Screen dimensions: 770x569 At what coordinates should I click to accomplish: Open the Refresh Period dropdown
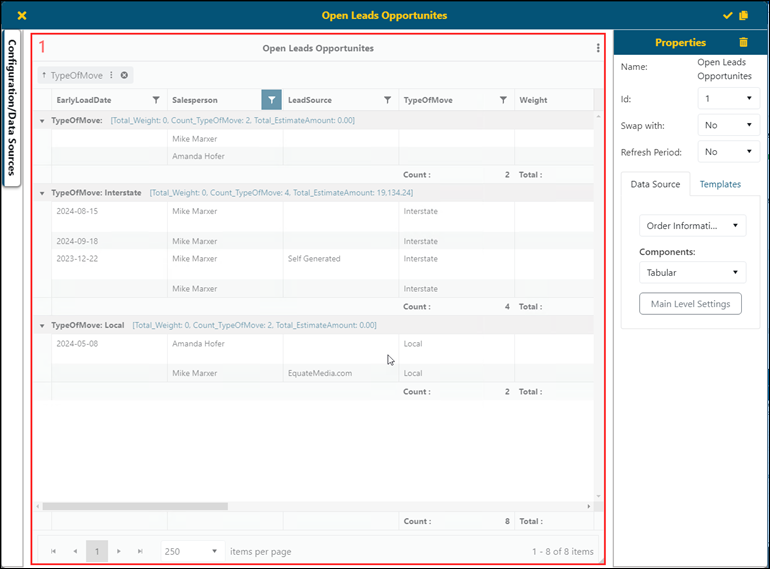point(728,152)
